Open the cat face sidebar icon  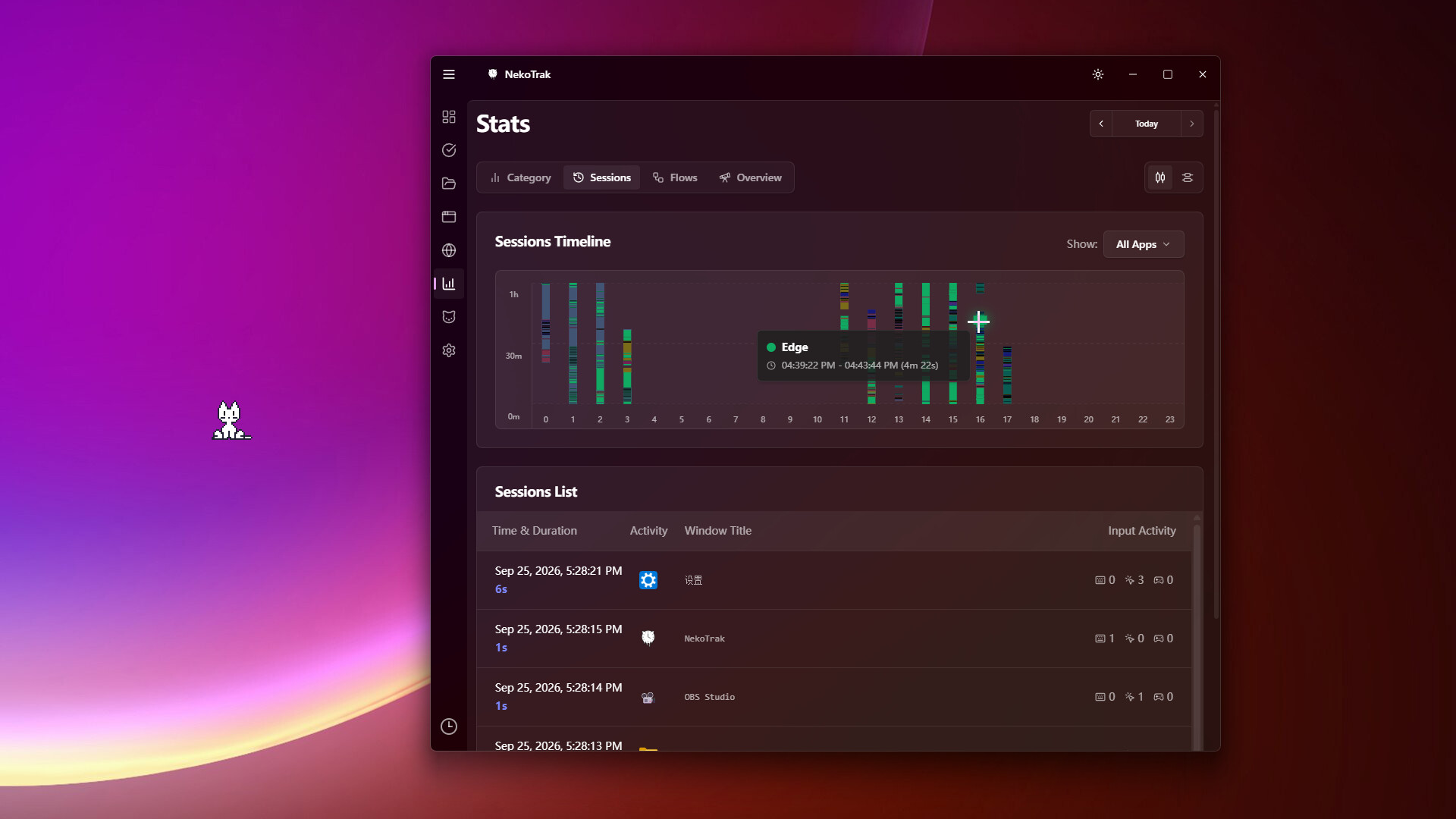(x=449, y=317)
